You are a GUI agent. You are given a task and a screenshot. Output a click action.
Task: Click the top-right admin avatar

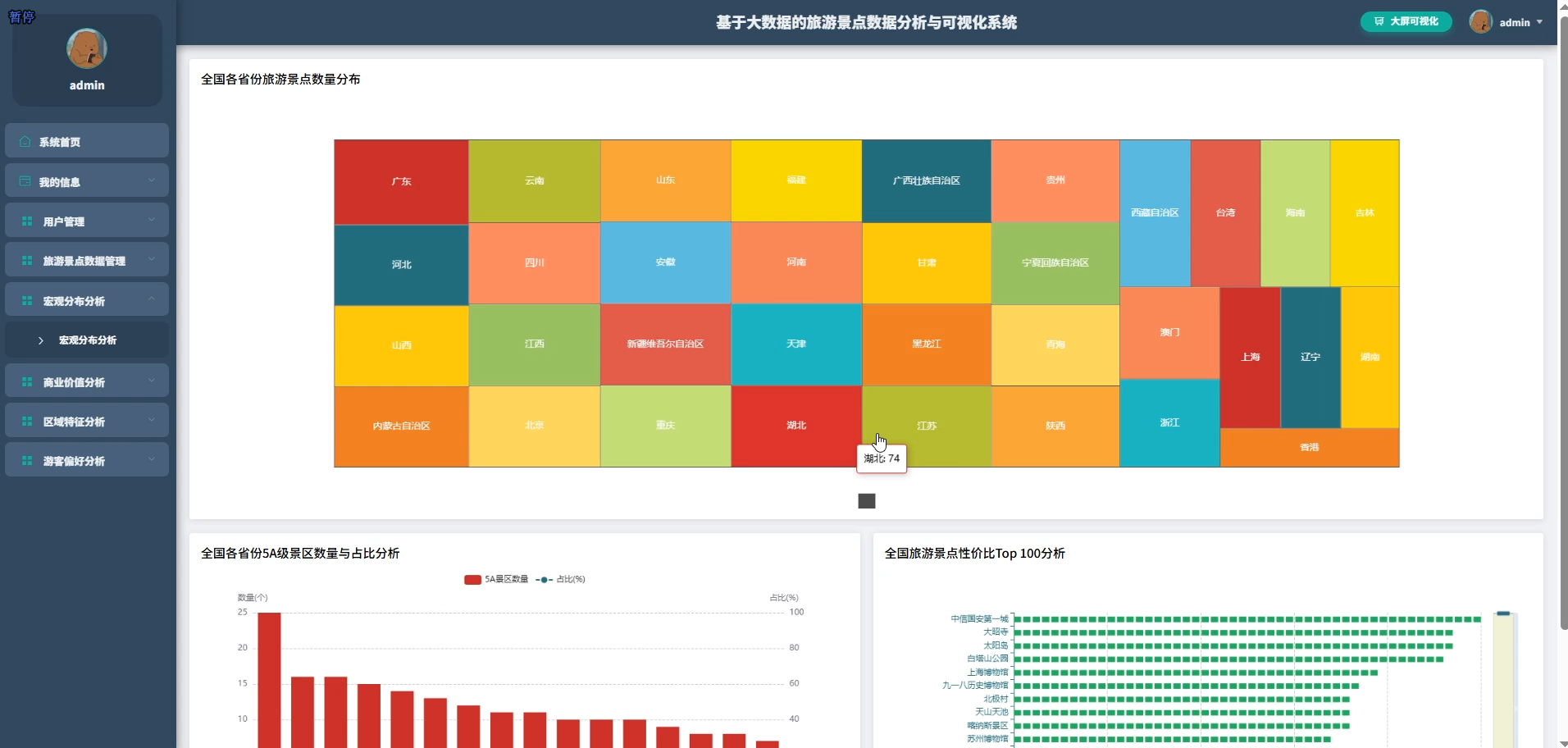pos(1480,22)
